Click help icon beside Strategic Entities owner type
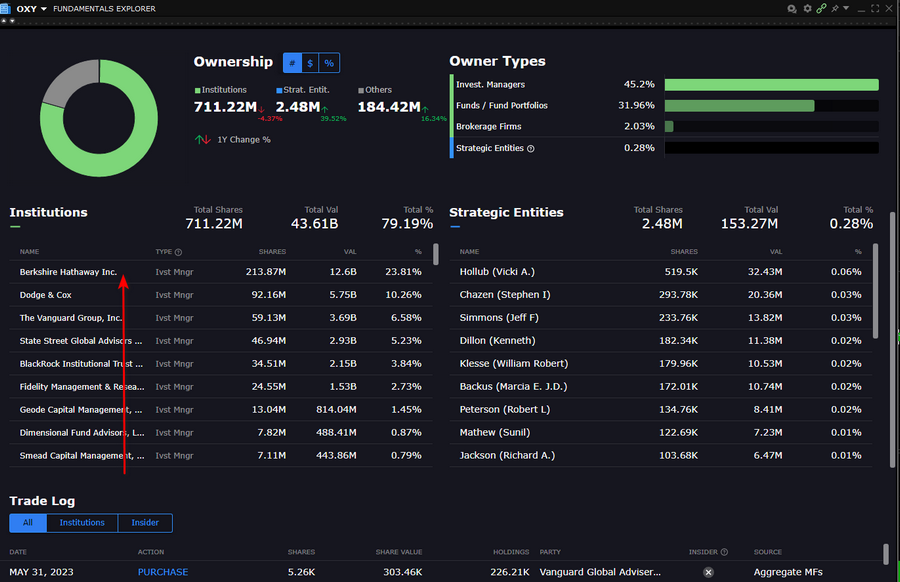This screenshot has height=582, width=900. pos(531,148)
